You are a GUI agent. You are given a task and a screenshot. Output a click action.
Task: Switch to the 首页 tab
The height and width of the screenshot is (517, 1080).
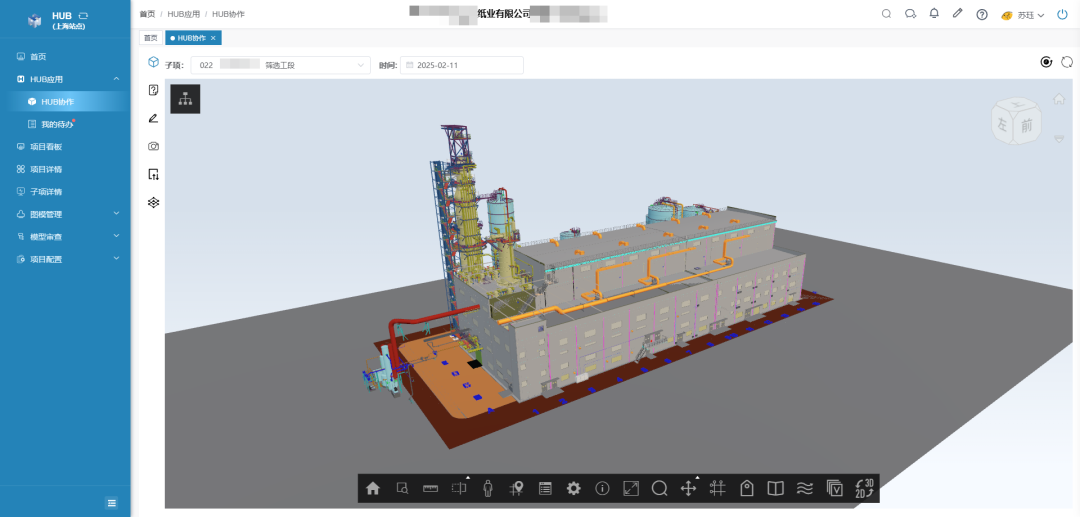(x=150, y=38)
